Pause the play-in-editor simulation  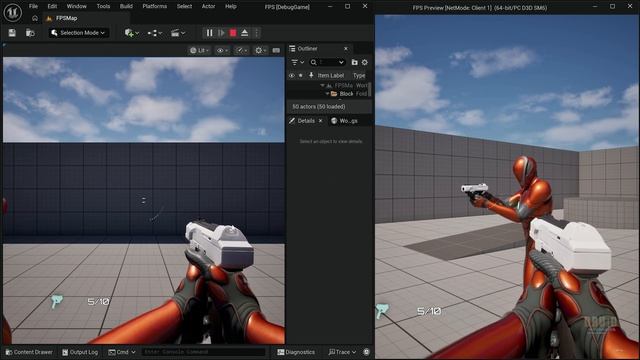(x=209, y=33)
